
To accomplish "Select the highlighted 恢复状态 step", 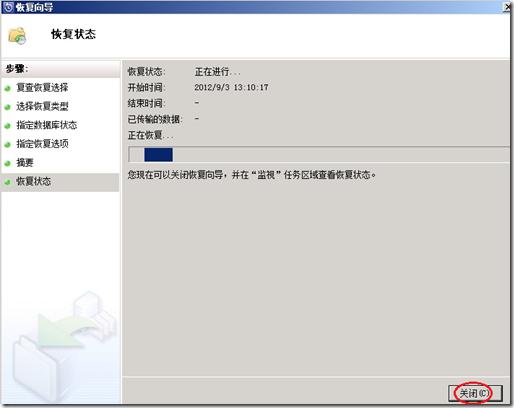I will coord(60,182).
